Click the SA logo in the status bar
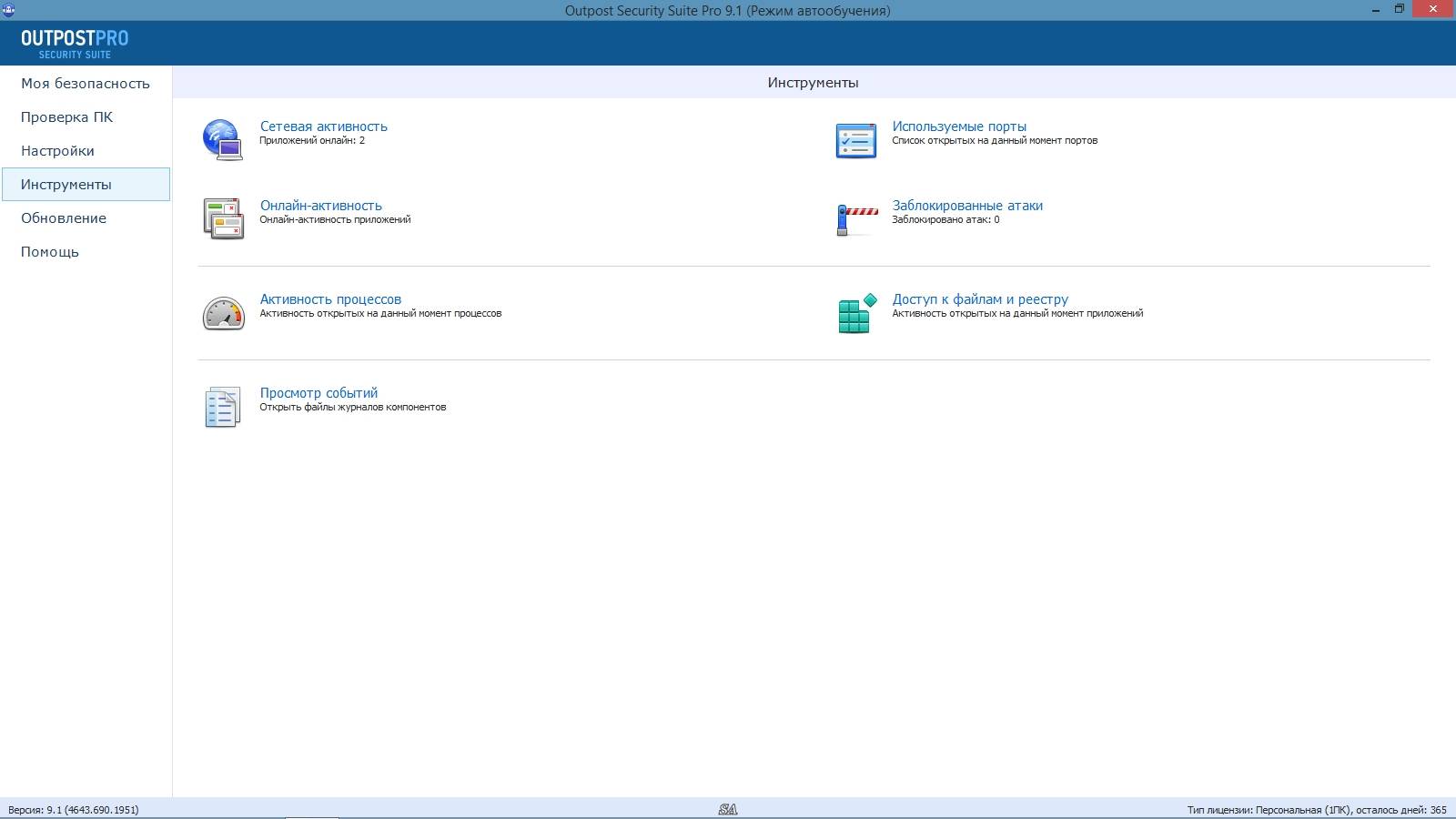Screen dimensions: 1456x819 coord(728,809)
